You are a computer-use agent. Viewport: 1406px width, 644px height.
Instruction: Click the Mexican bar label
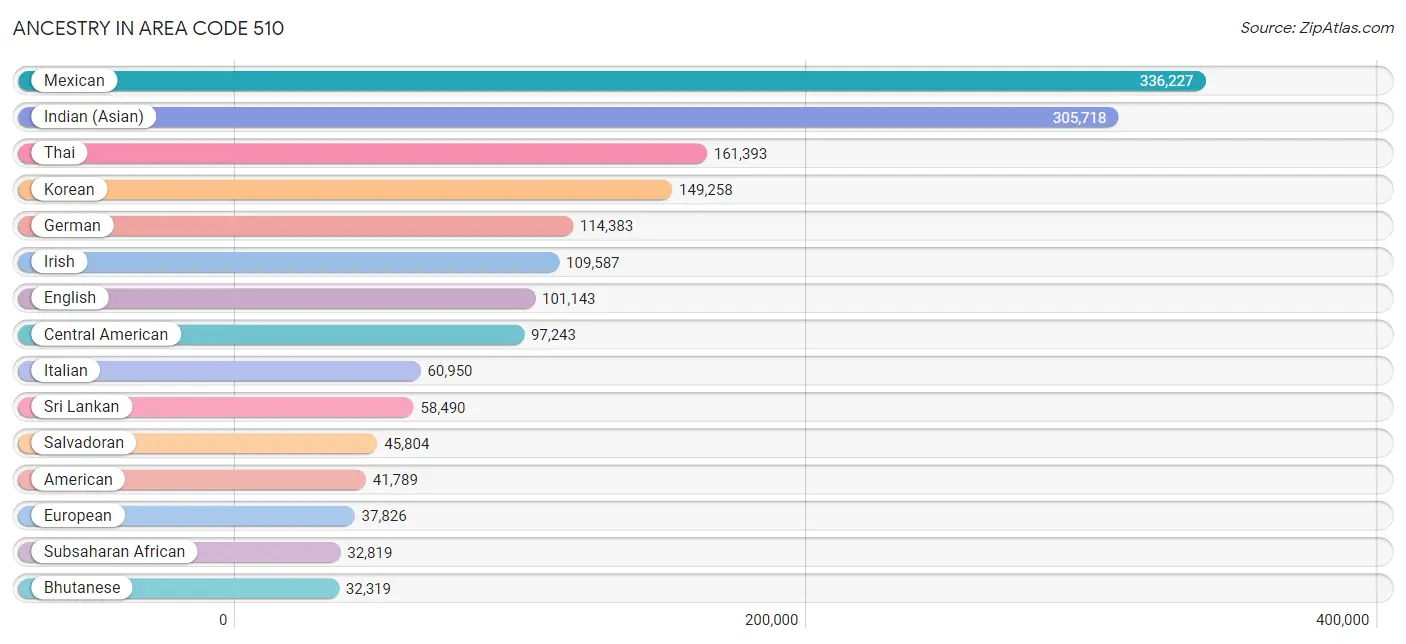tap(74, 81)
